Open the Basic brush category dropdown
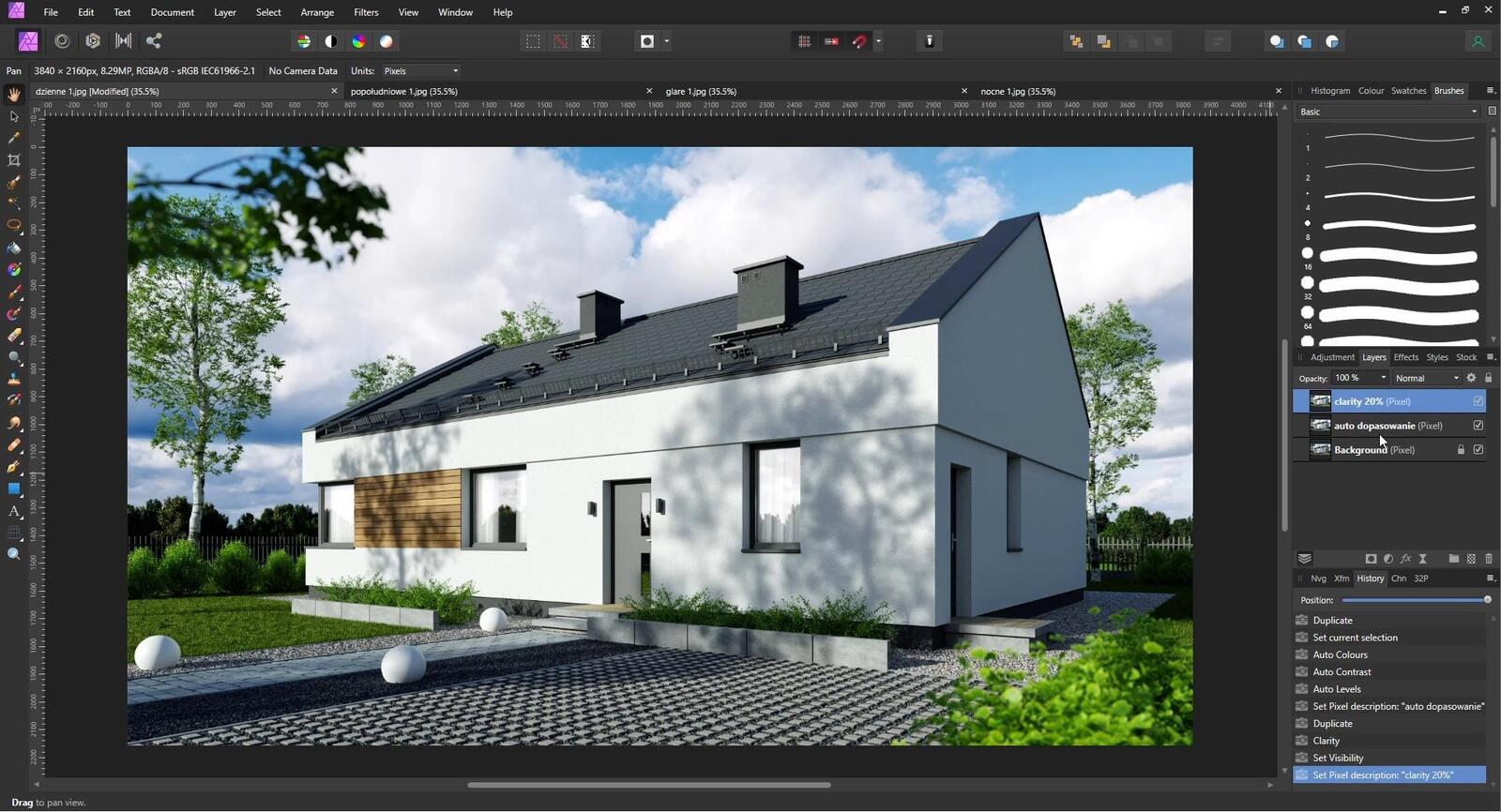Image resolution: width=1501 pixels, height=812 pixels. (x=1388, y=112)
